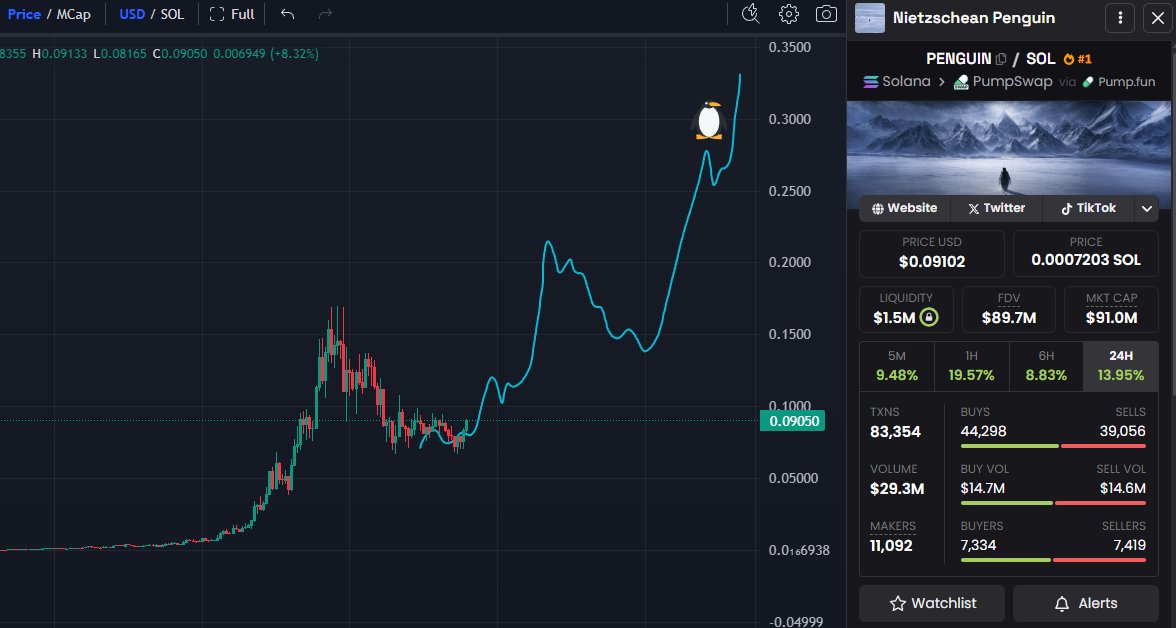Screen dimensions: 1176x628
Task: Switch chart to Price mode
Action: (x=24, y=14)
